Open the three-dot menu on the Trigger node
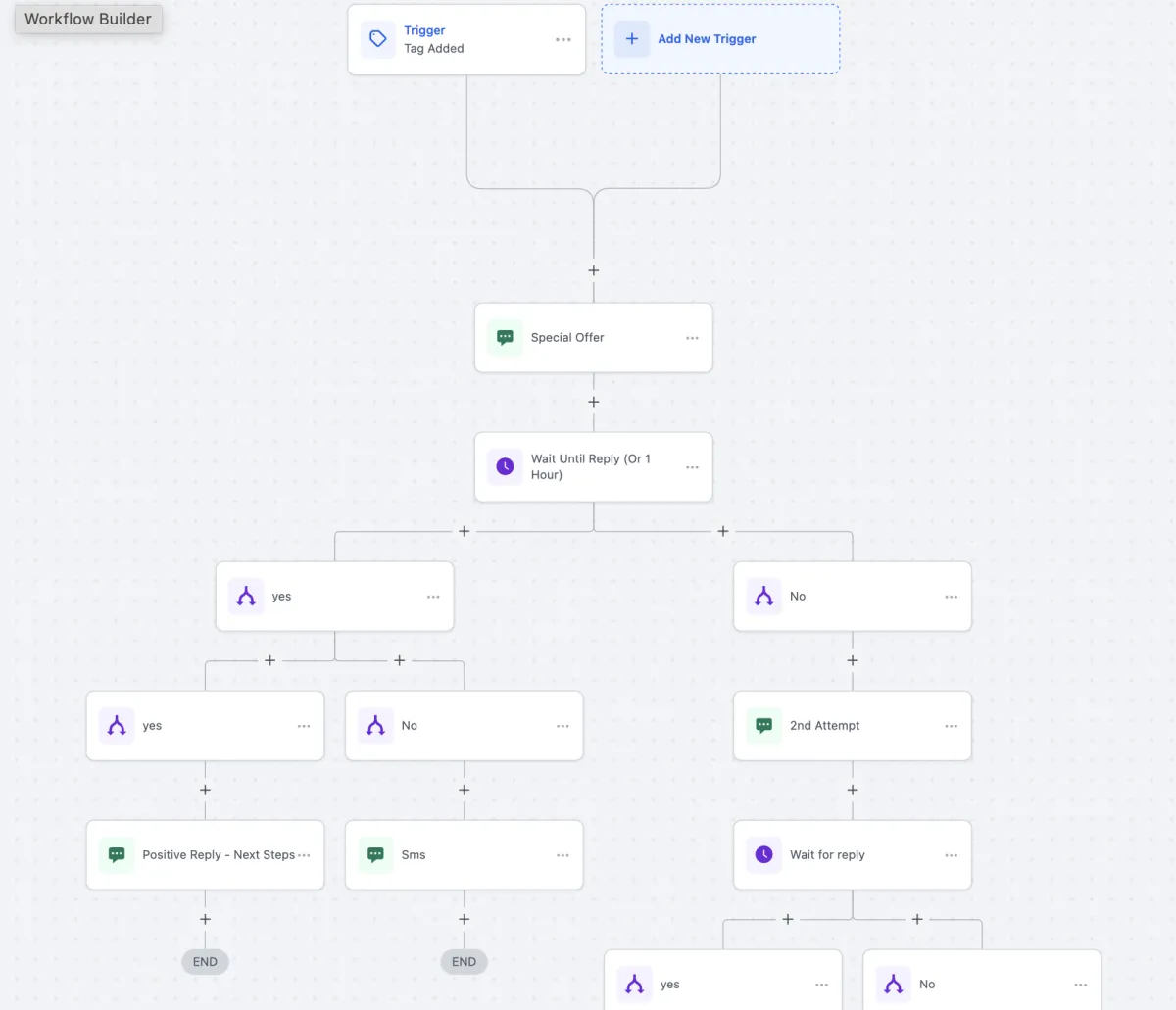The width and height of the screenshot is (1176, 1010). tap(563, 40)
